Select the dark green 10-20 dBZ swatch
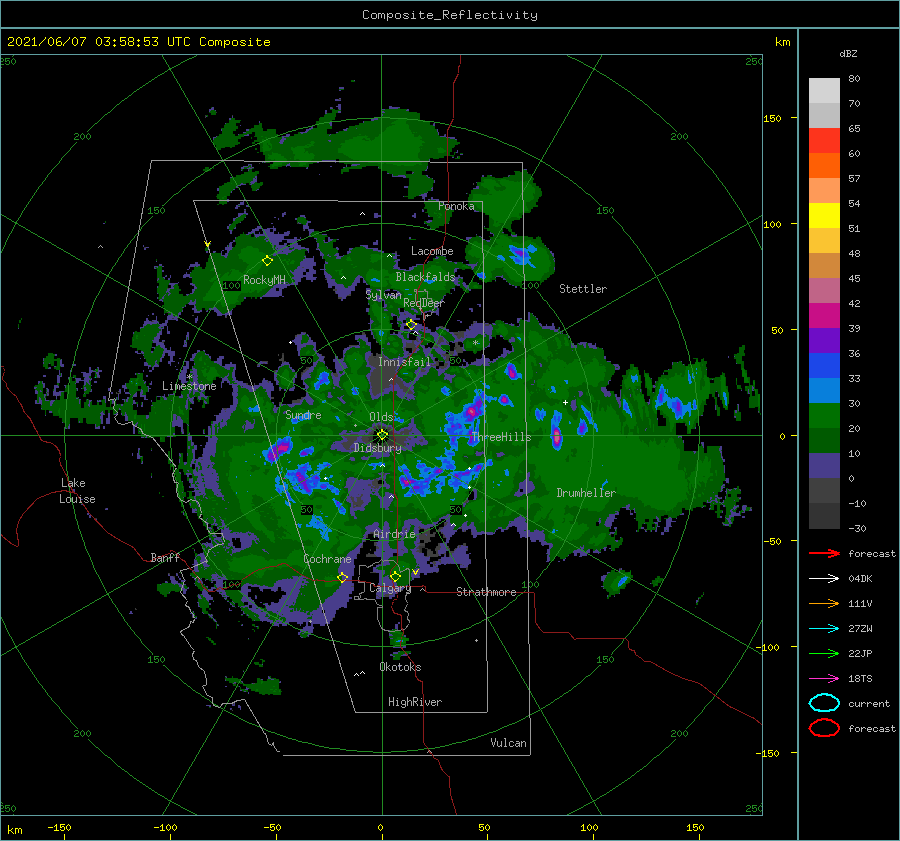 [824, 441]
